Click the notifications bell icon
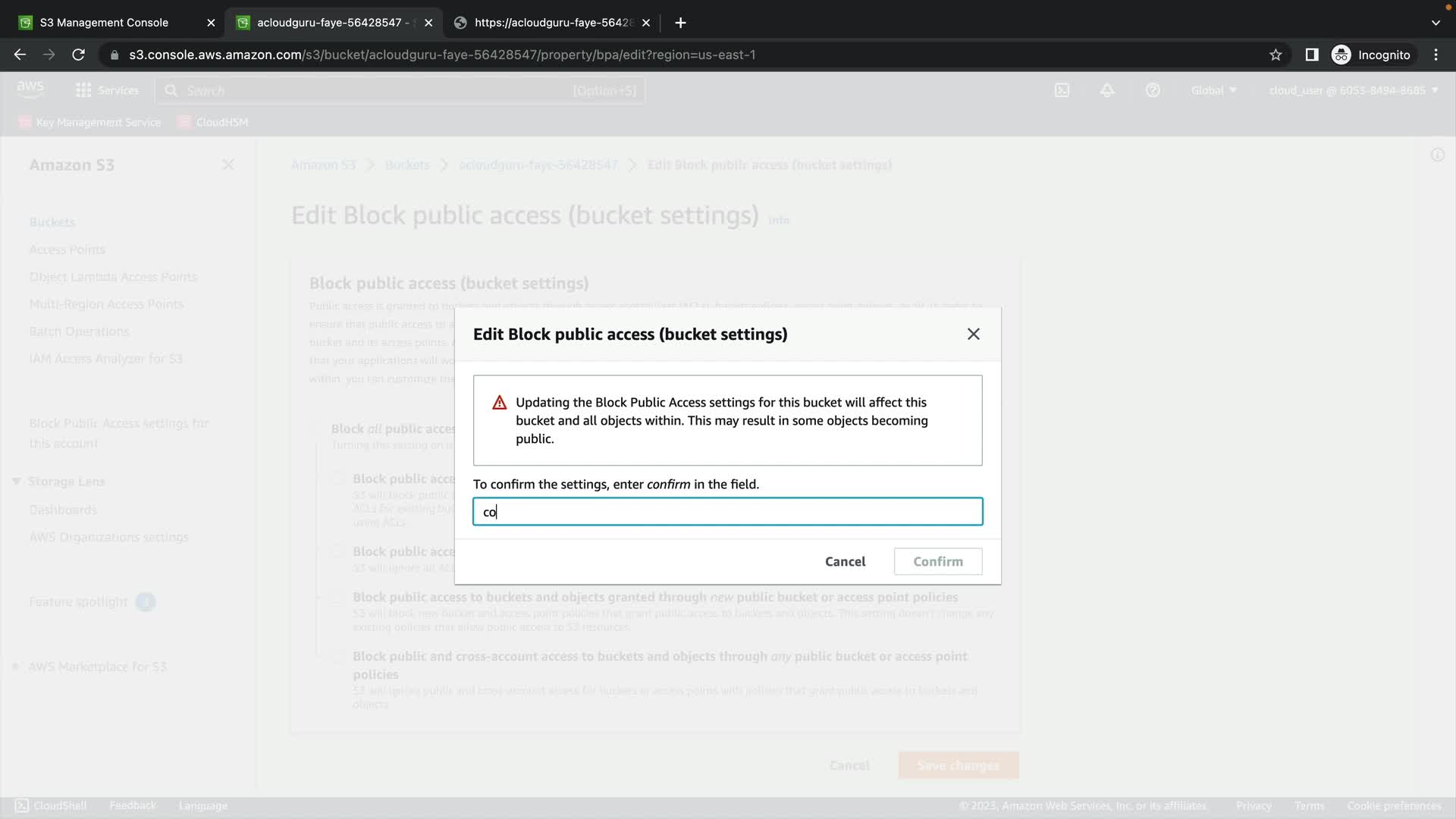Image resolution: width=1456 pixels, height=819 pixels. click(1107, 90)
